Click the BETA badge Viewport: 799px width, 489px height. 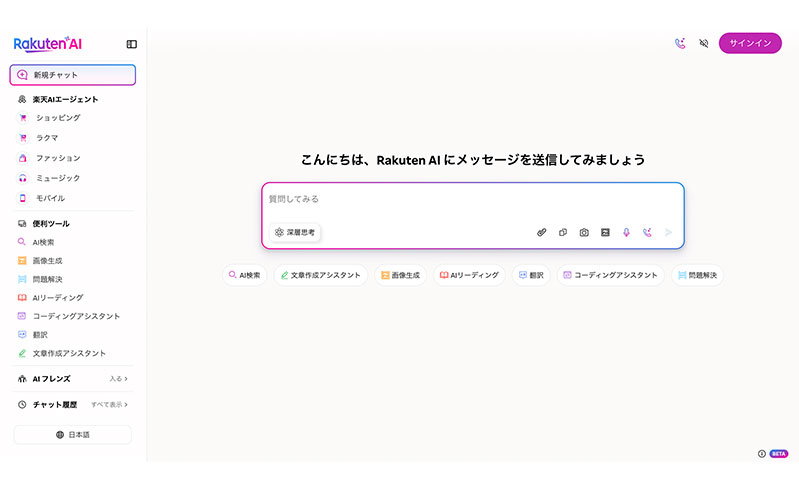click(x=779, y=454)
